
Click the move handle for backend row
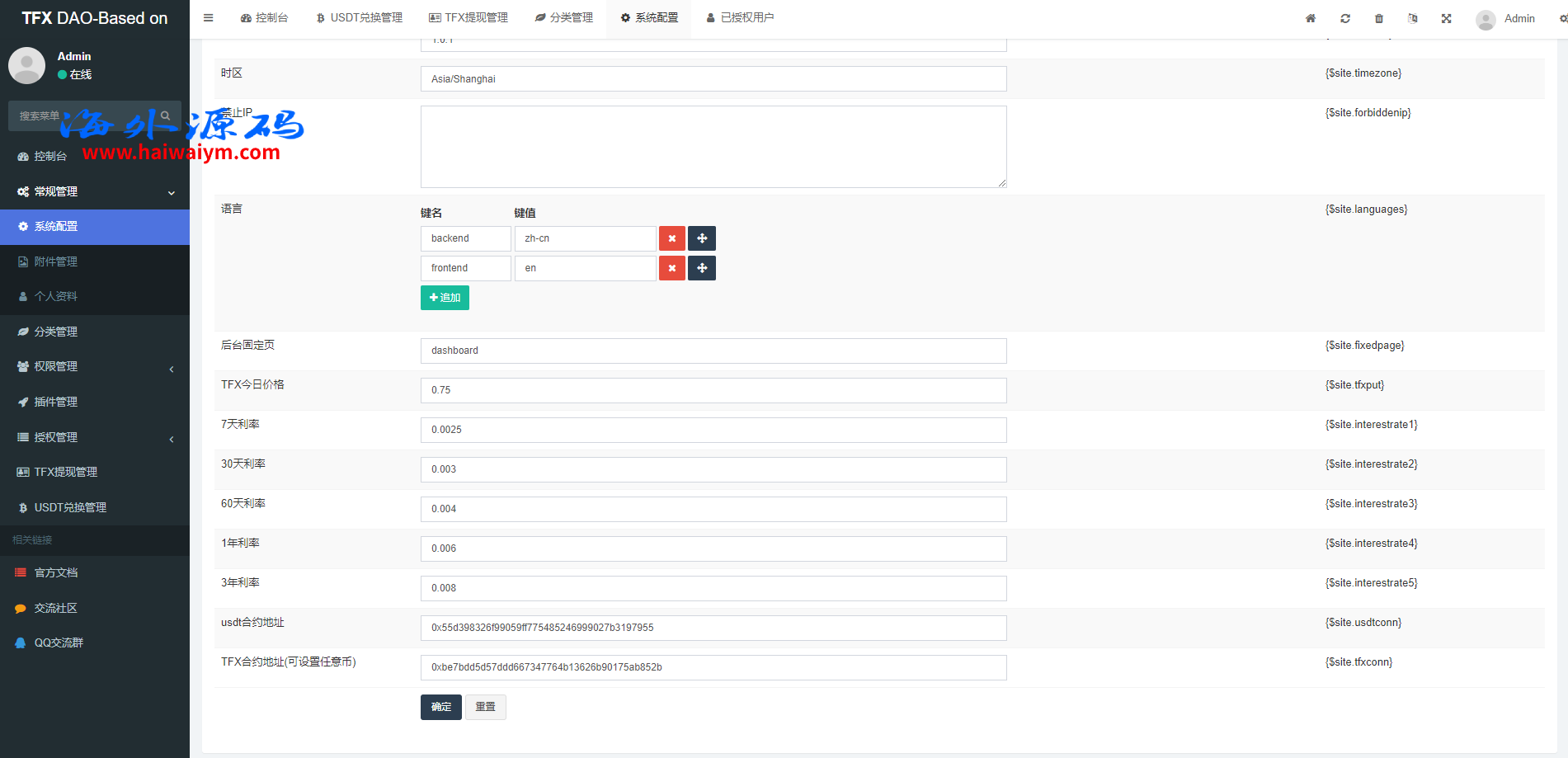coord(702,238)
